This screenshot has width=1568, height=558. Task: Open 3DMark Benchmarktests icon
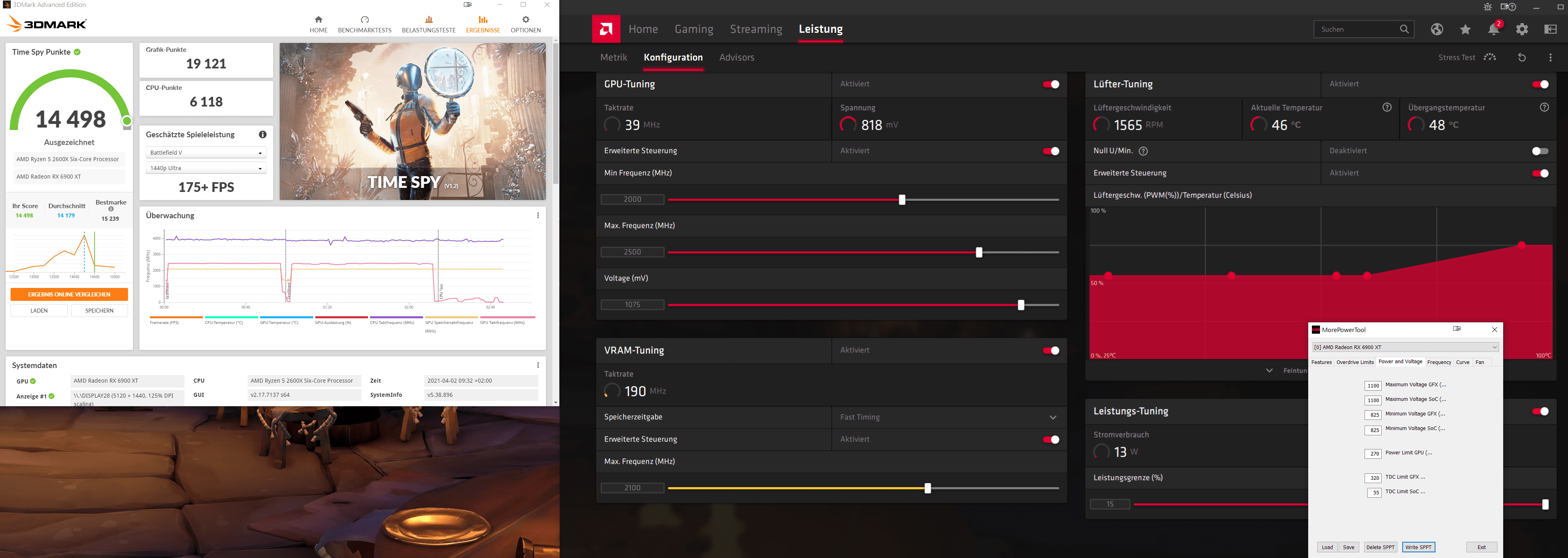pyautogui.click(x=365, y=20)
